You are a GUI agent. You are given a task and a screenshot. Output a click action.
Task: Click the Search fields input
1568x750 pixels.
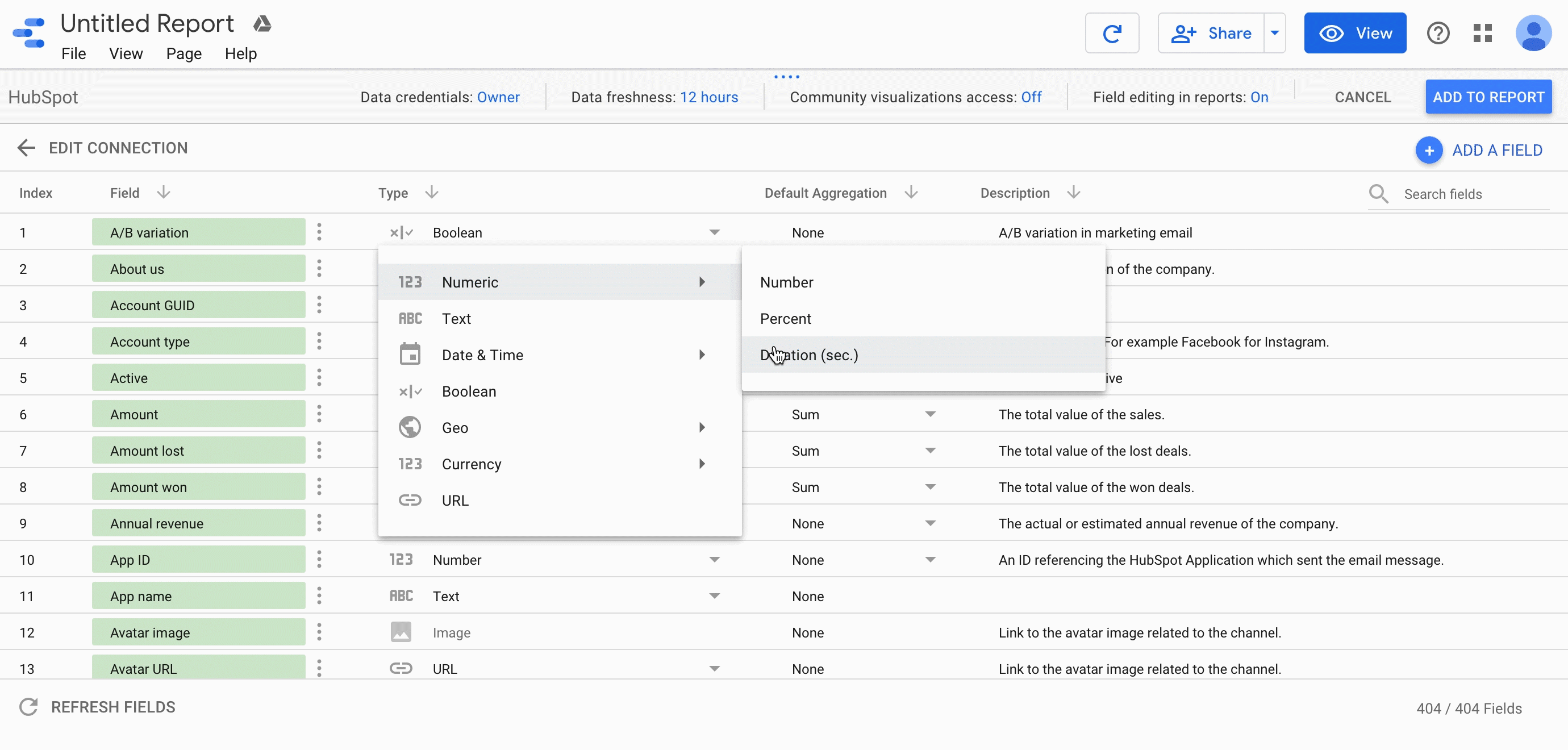(1475, 194)
